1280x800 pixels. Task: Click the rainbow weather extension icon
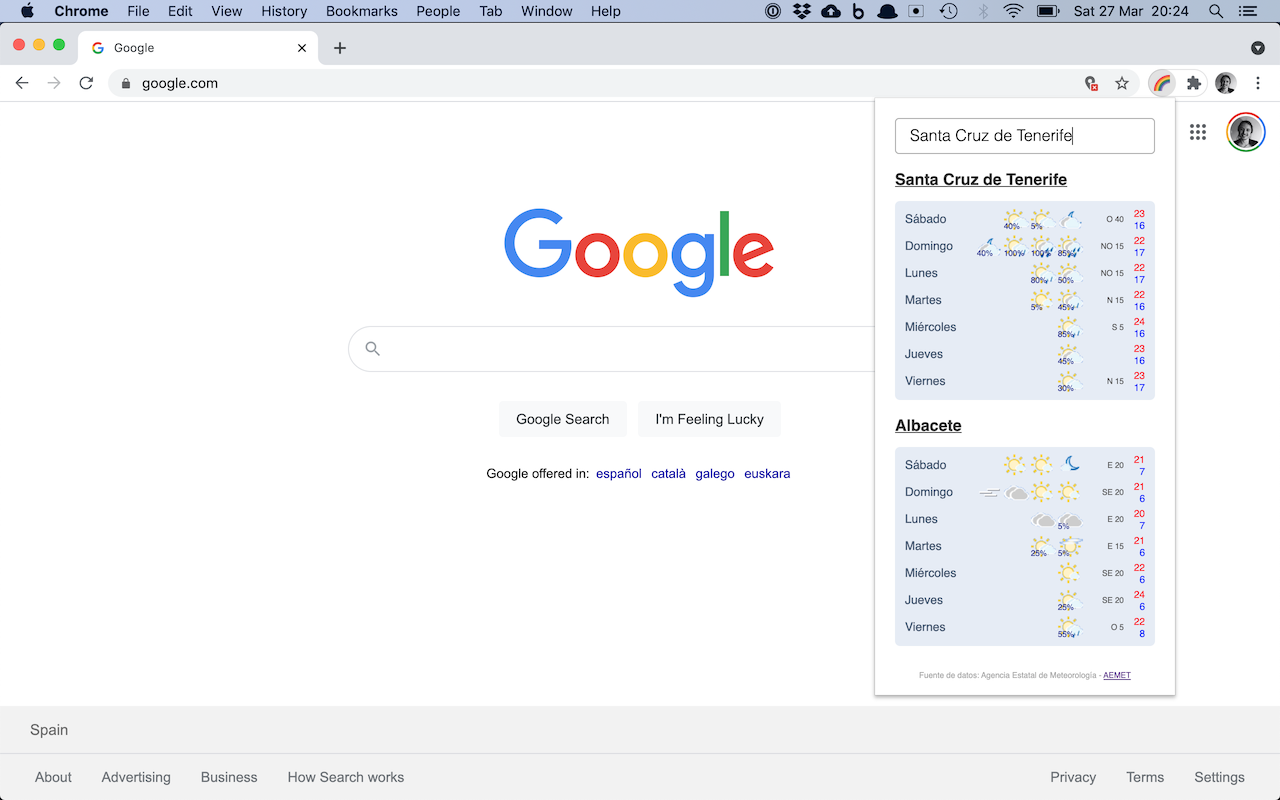point(1161,83)
